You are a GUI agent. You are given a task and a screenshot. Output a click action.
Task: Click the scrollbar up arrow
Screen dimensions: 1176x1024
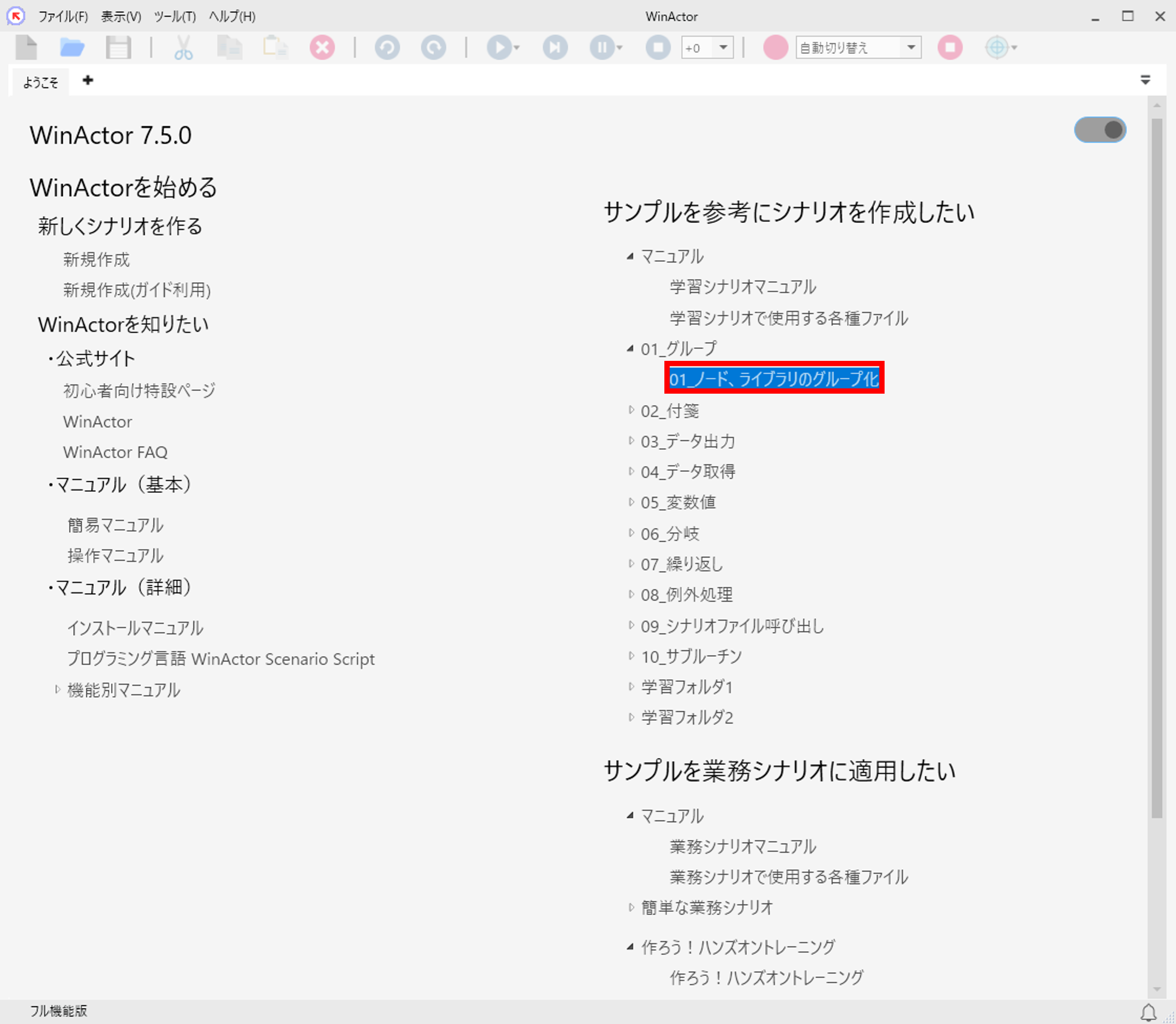pyautogui.click(x=1157, y=105)
